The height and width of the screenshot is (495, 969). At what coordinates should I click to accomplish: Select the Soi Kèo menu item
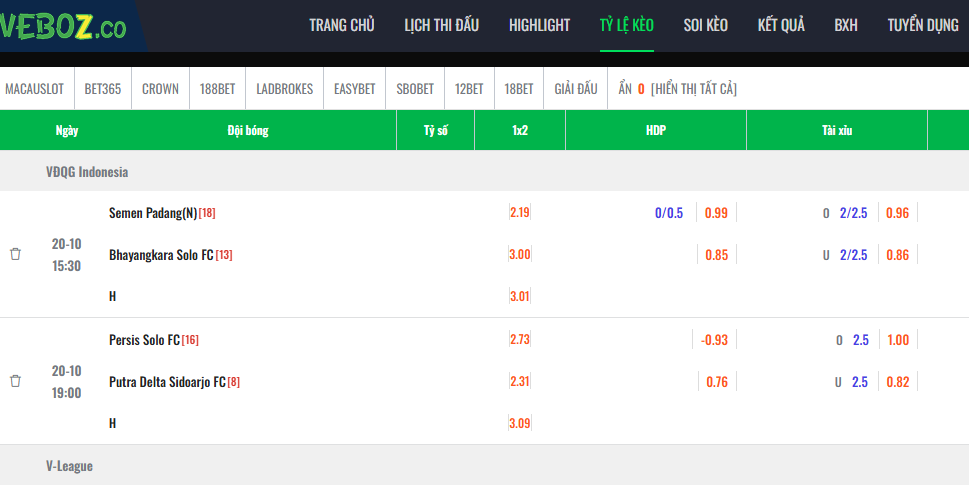(x=705, y=26)
